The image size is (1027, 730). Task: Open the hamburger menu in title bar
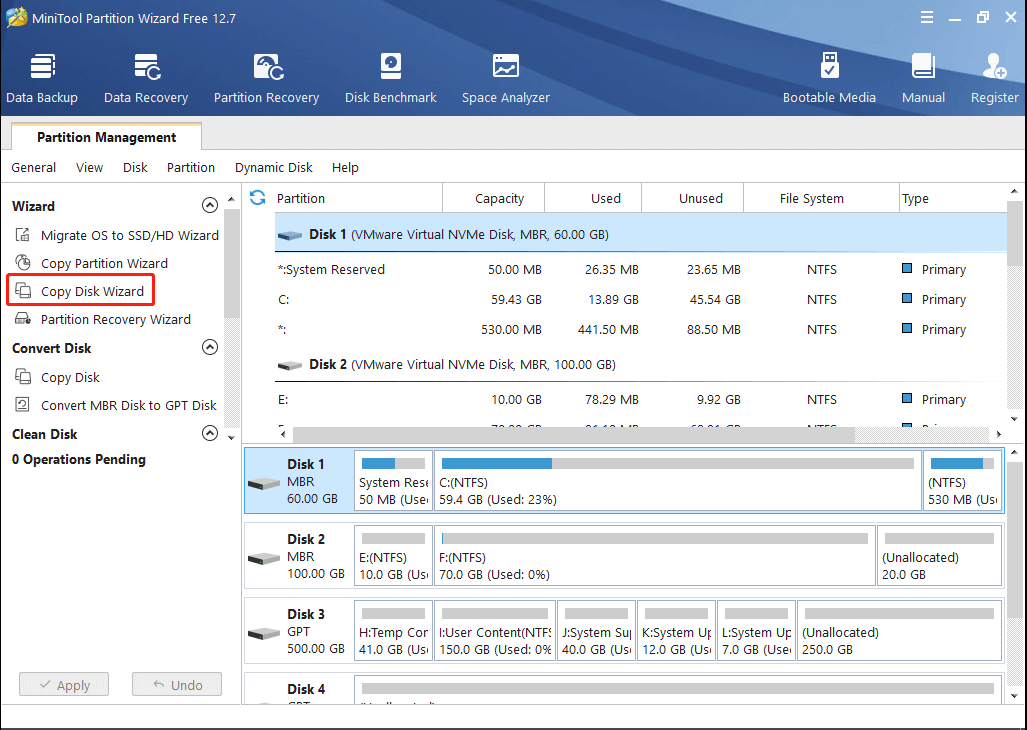(927, 18)
